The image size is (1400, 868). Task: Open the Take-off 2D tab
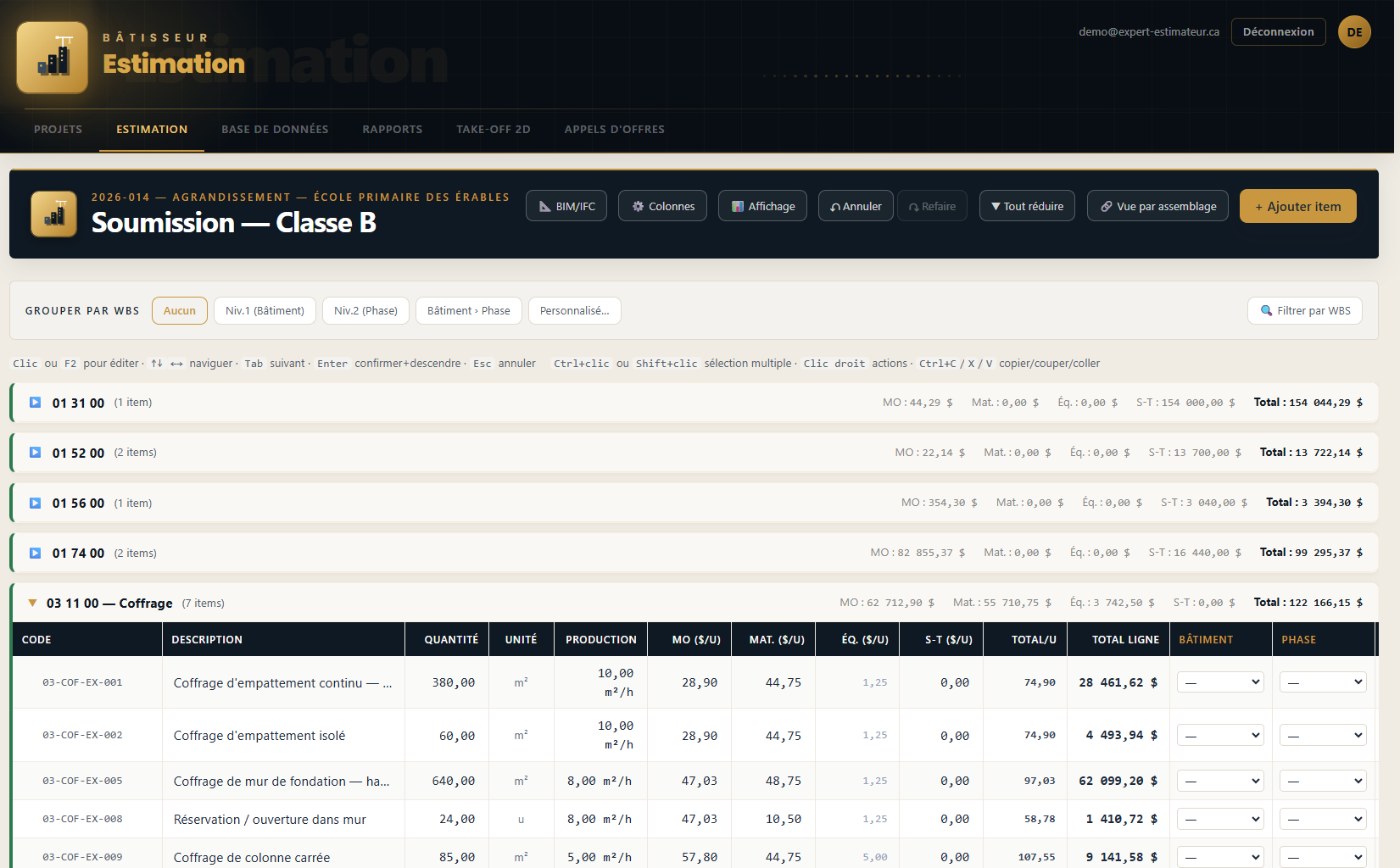[x=493, y=129]
